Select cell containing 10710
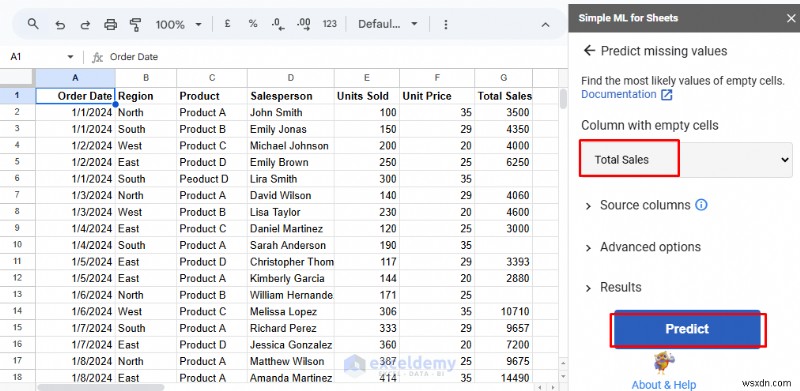Image resolution: width=800 pixels, height=391 pixels. pyautogui.click(x=504, y=311)
